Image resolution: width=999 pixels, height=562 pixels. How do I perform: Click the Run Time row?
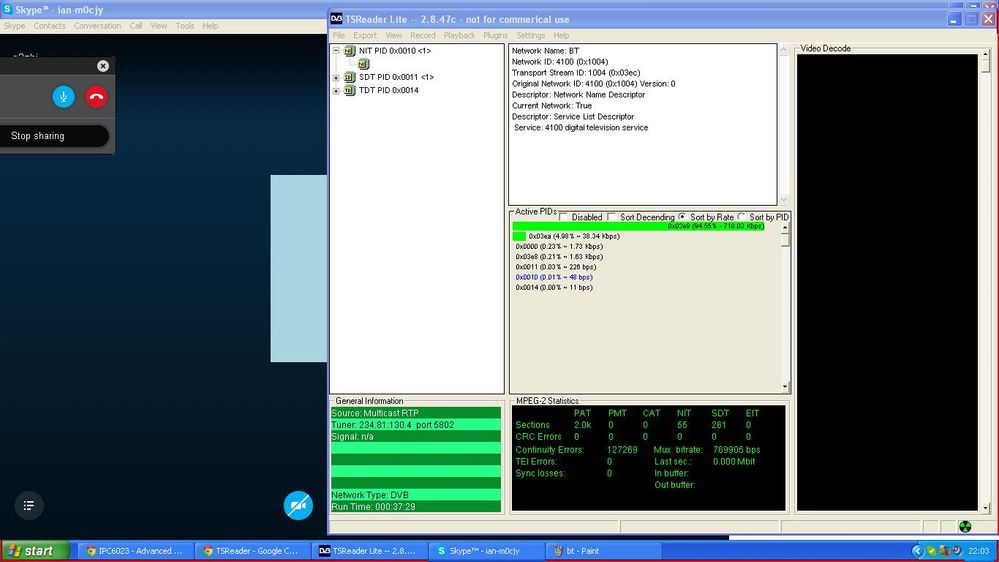click(x=415, y=507)
